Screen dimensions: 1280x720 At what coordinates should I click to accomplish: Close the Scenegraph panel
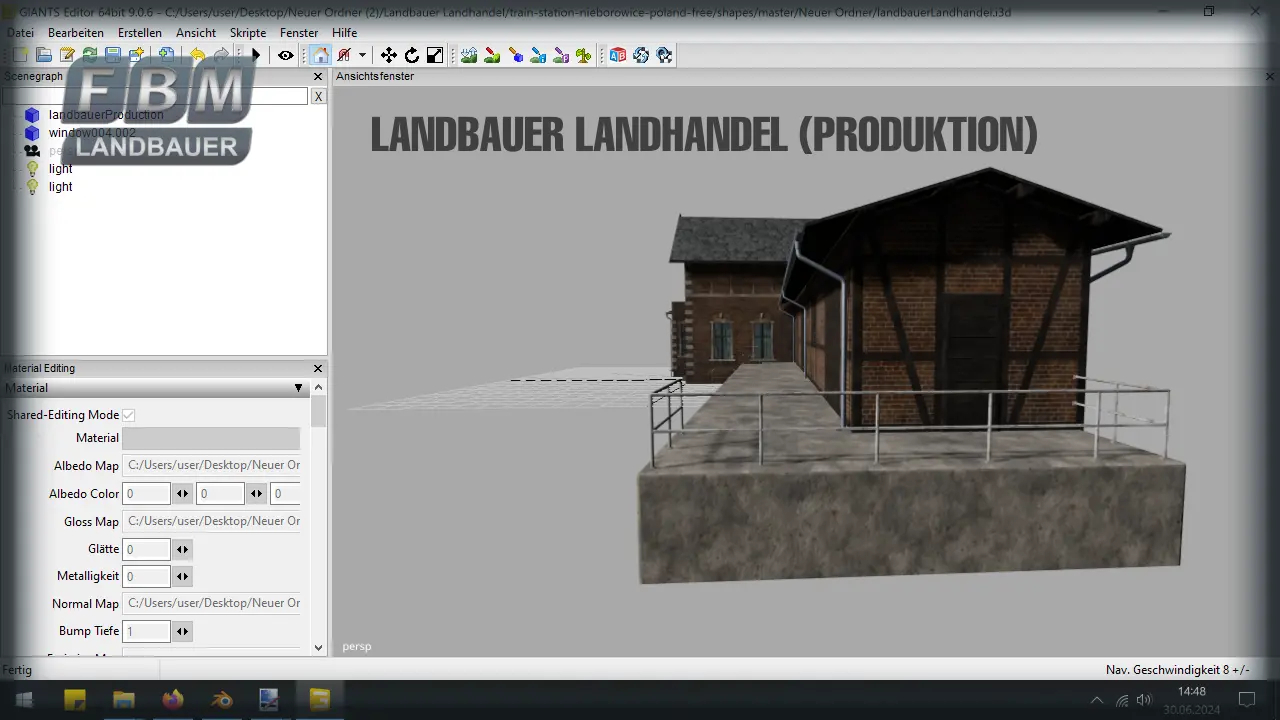(318, 76)
